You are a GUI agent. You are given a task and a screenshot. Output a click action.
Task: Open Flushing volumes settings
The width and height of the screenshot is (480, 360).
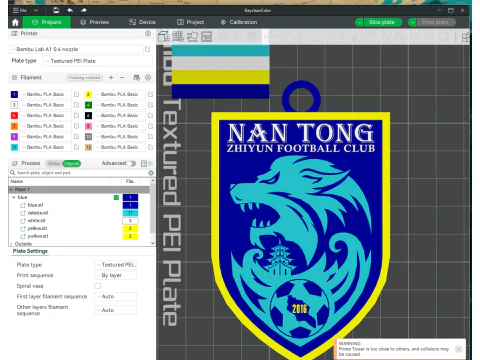85,78
